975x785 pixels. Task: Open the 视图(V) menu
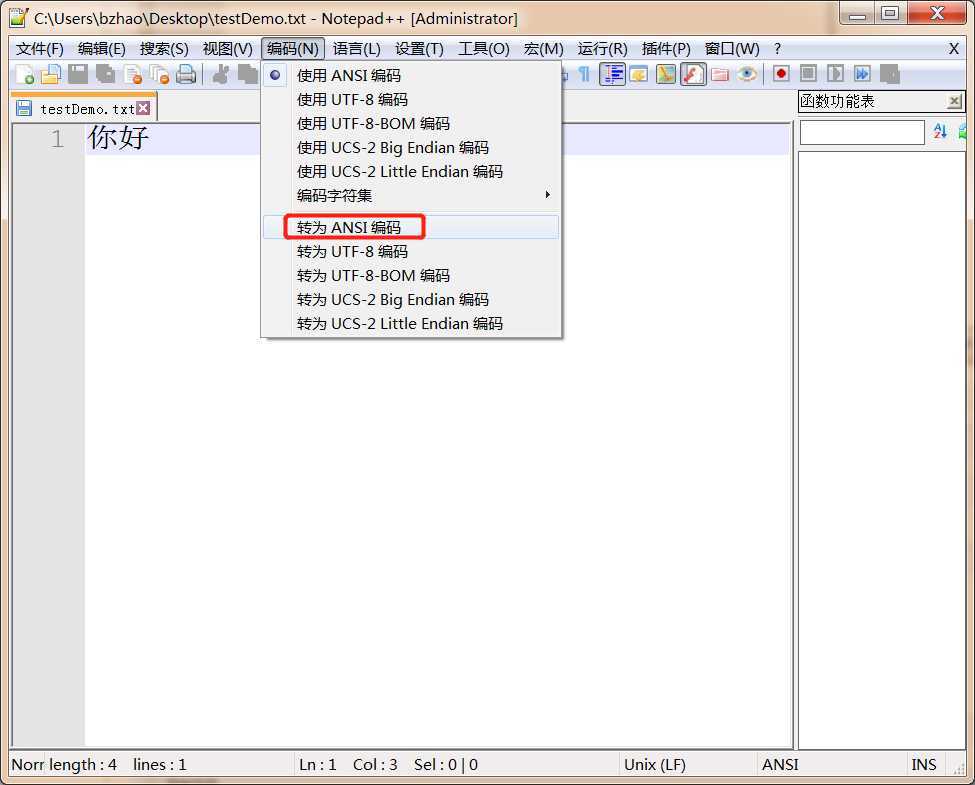(x=228, y=49)
